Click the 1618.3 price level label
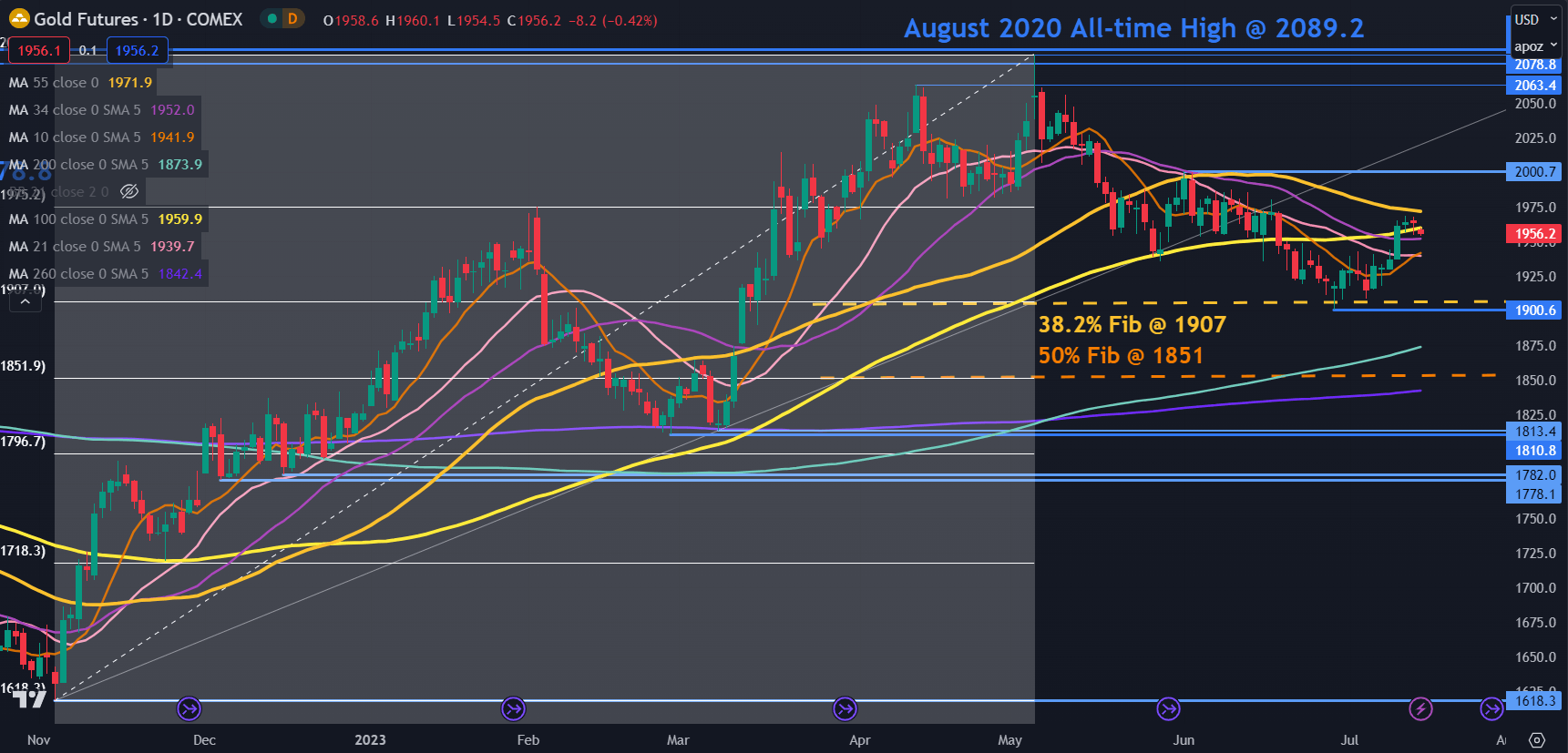The height and width of the screenshot is (753, 1568). pyautogui.click(x=1535, y=701)
